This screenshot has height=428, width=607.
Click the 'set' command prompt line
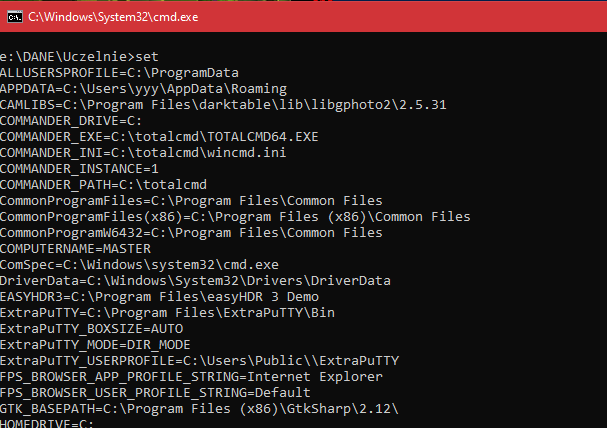pyautogui.click(x=80, y=55)
